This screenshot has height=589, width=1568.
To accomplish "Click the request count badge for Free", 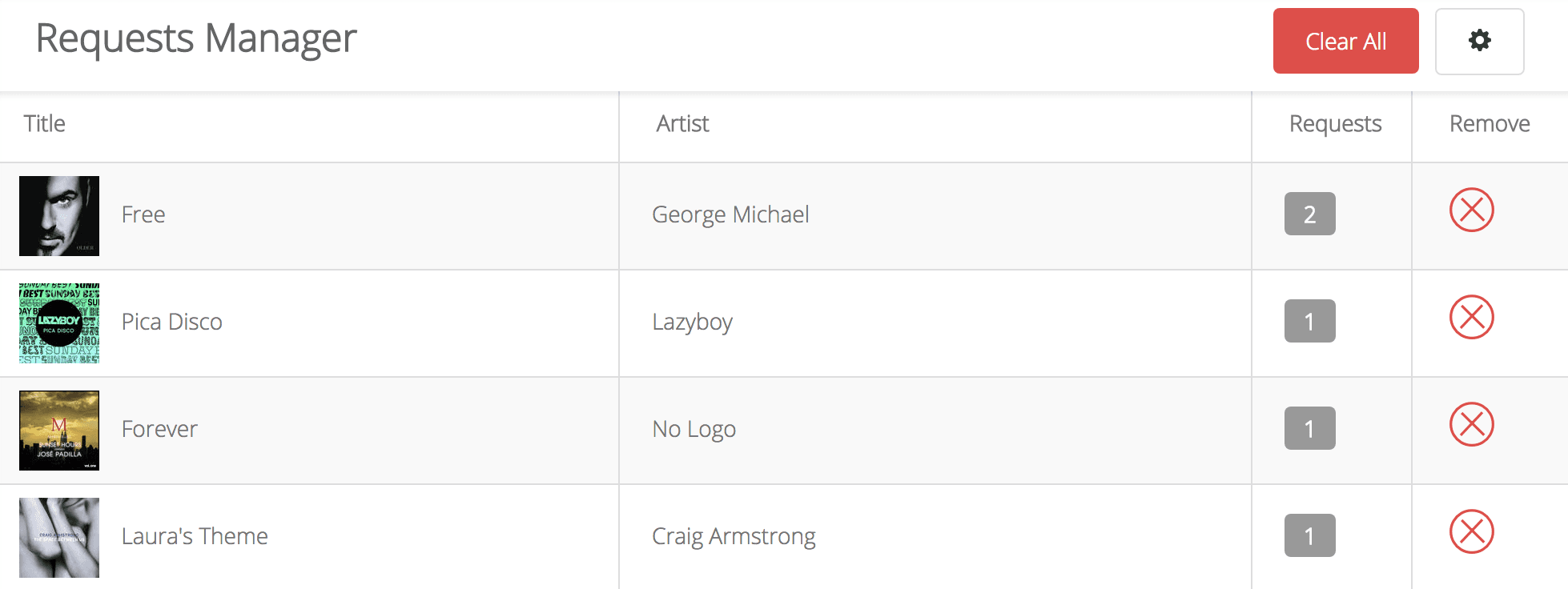I will 1309,214.
